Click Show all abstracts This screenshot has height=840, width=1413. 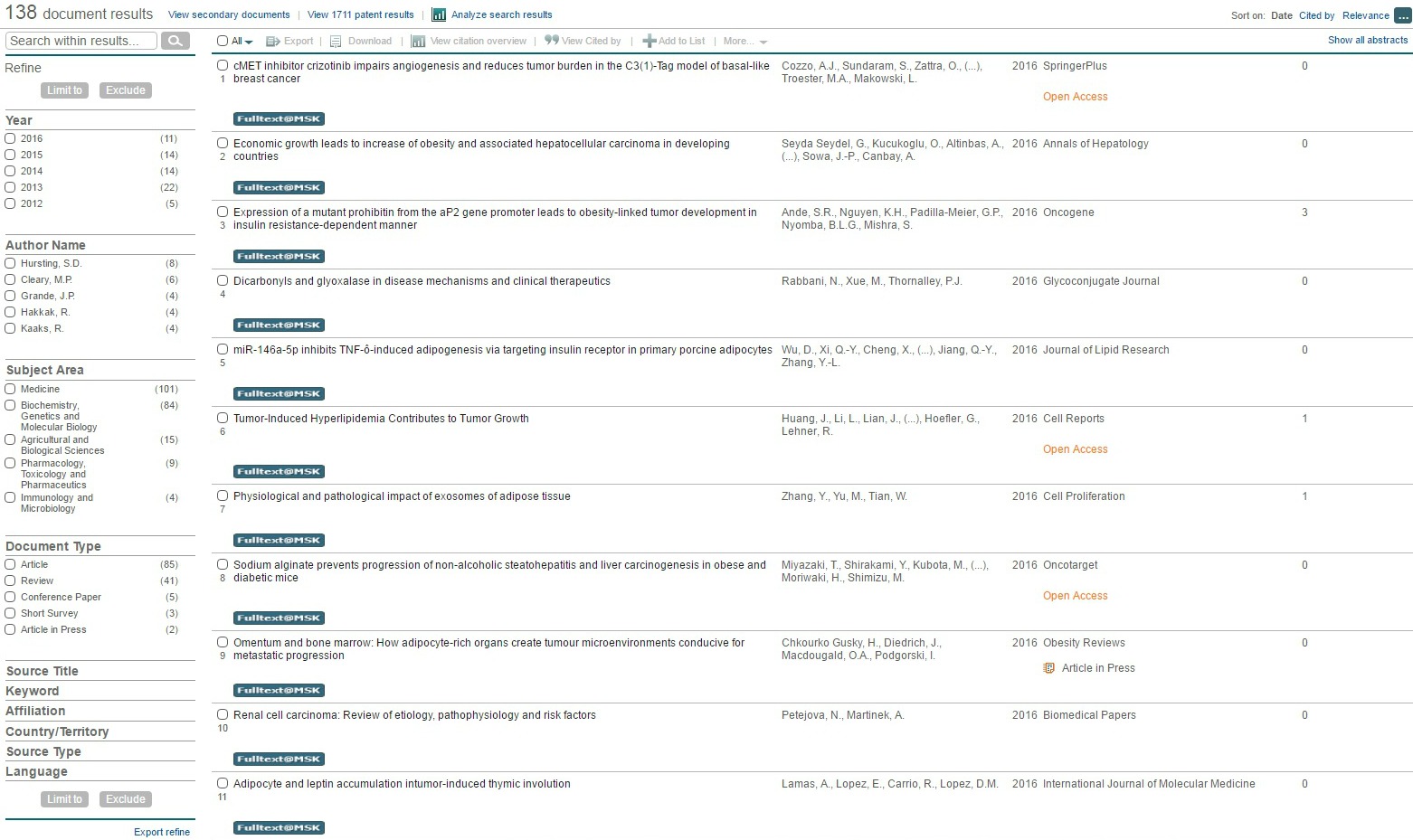pyautogui.click(x=1367, y=40)
